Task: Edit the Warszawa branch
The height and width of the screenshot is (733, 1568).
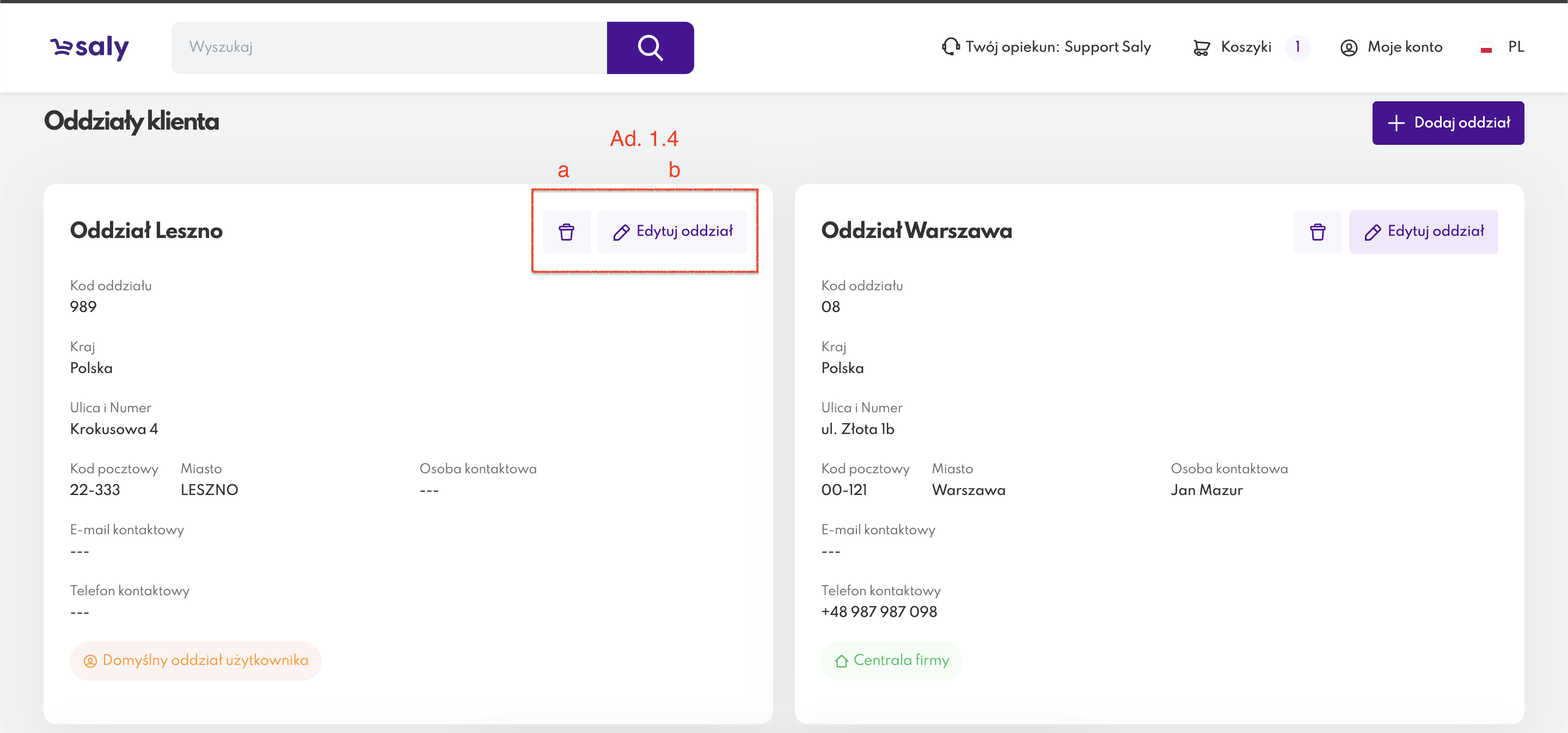Action: pyautogui.click(x=1423, y=232)
